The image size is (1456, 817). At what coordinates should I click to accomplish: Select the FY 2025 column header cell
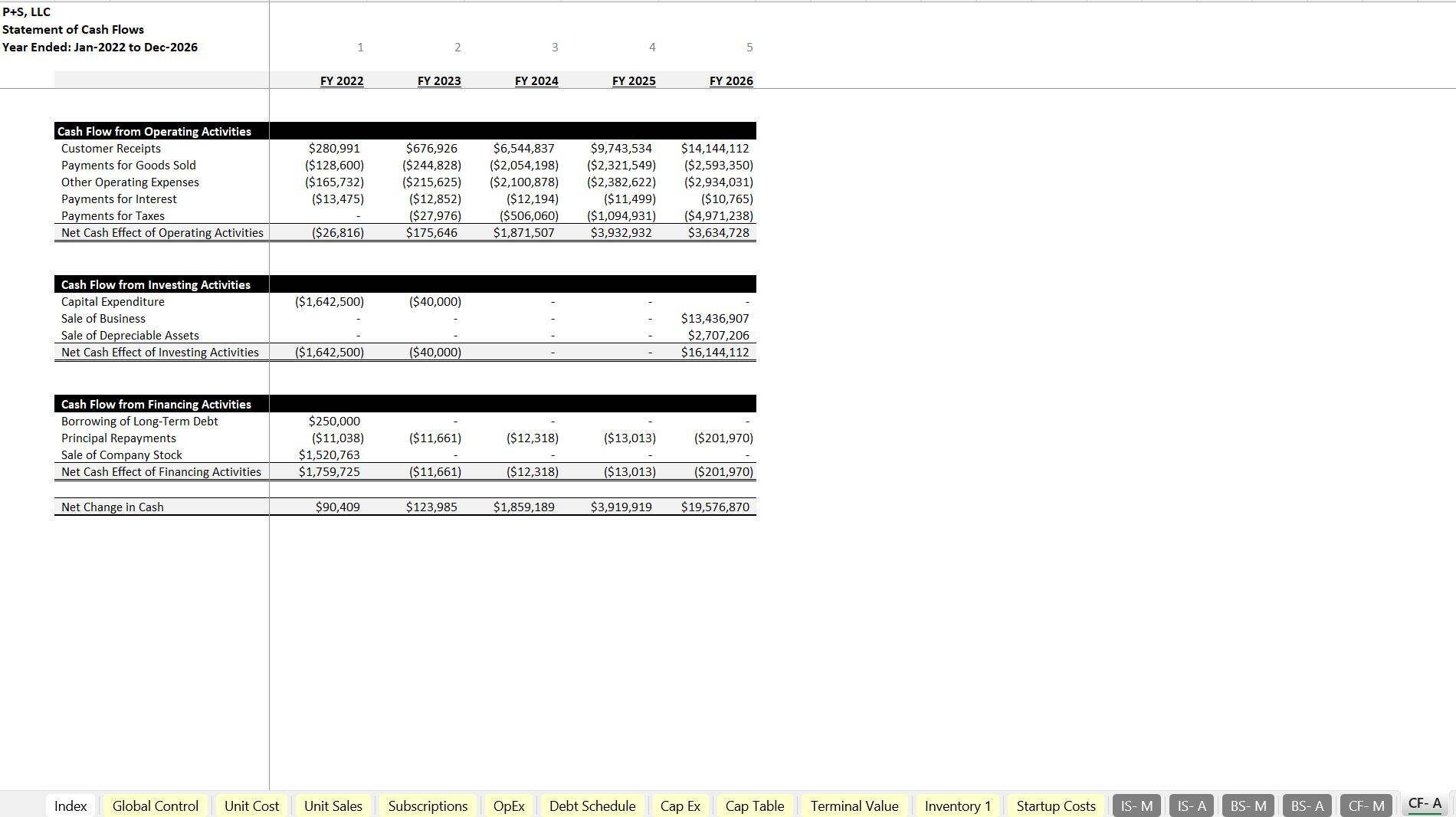point(634,80)
